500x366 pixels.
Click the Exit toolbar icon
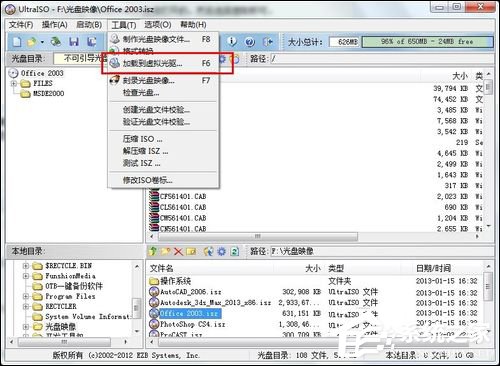click(268, 42)
